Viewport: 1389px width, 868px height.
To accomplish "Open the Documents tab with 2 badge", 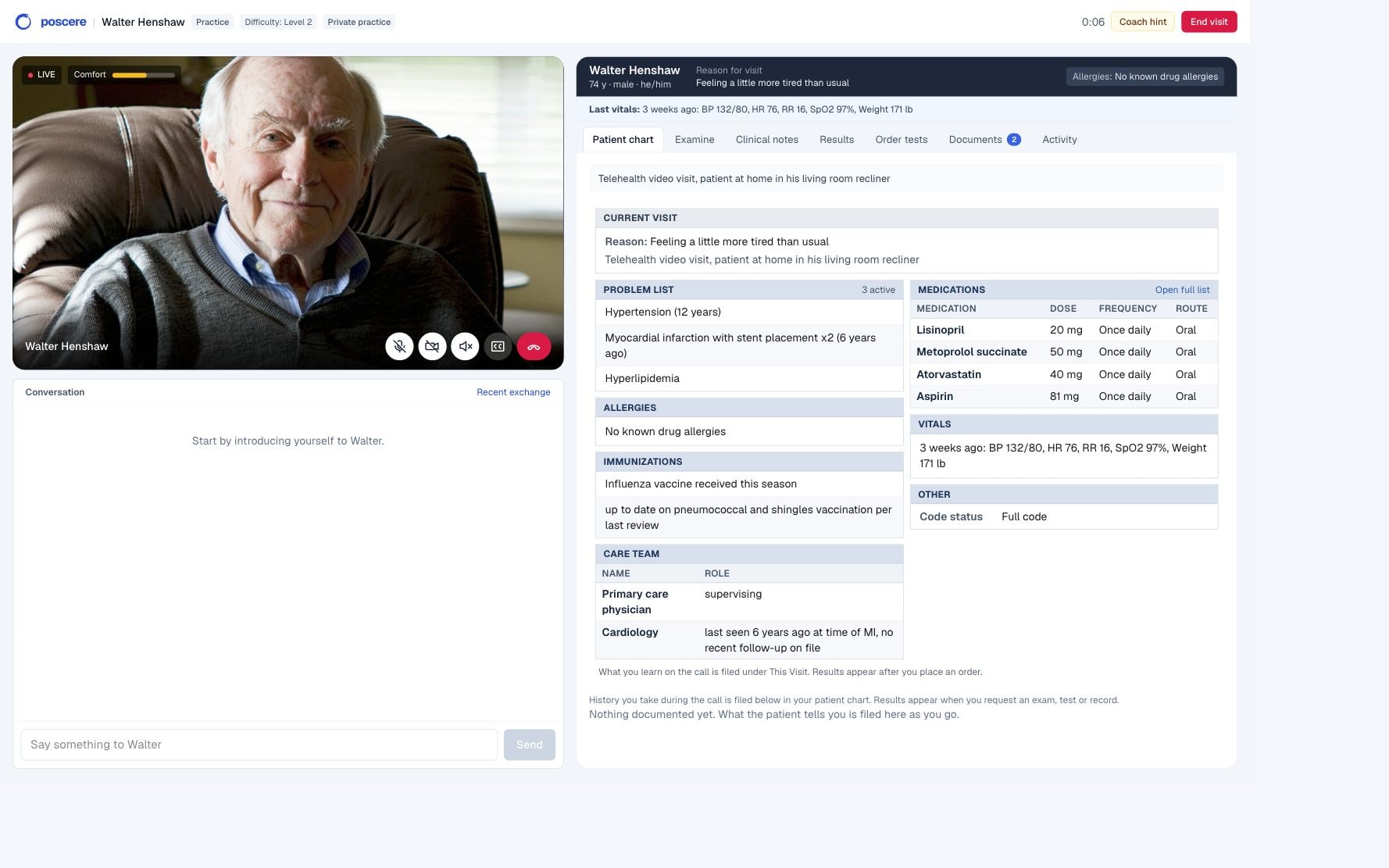I will coord(984,140).
